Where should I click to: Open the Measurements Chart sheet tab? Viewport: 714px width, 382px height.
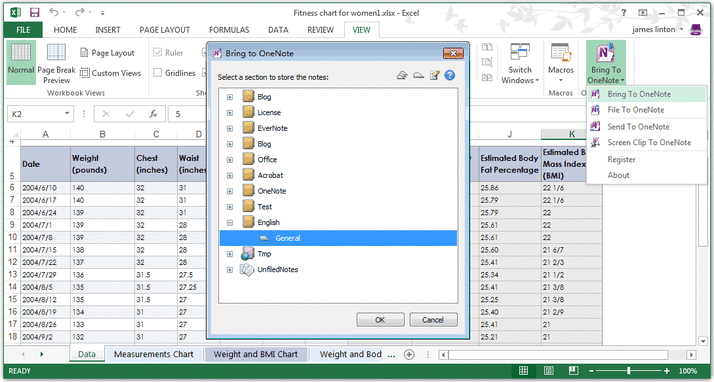[x=153, y=354]
